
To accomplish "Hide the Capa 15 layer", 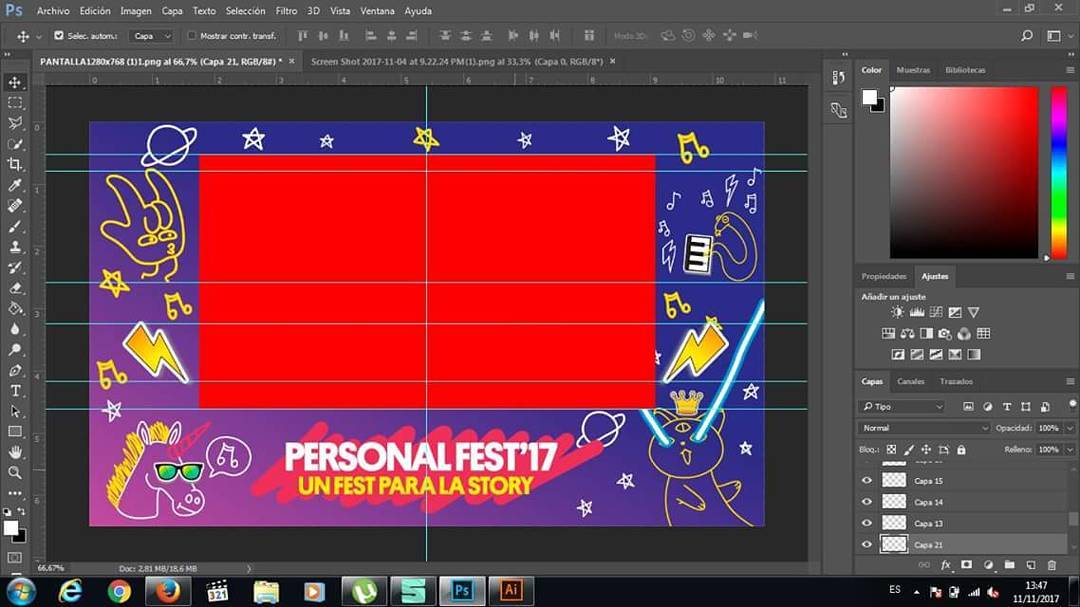I will coord(866,481).
